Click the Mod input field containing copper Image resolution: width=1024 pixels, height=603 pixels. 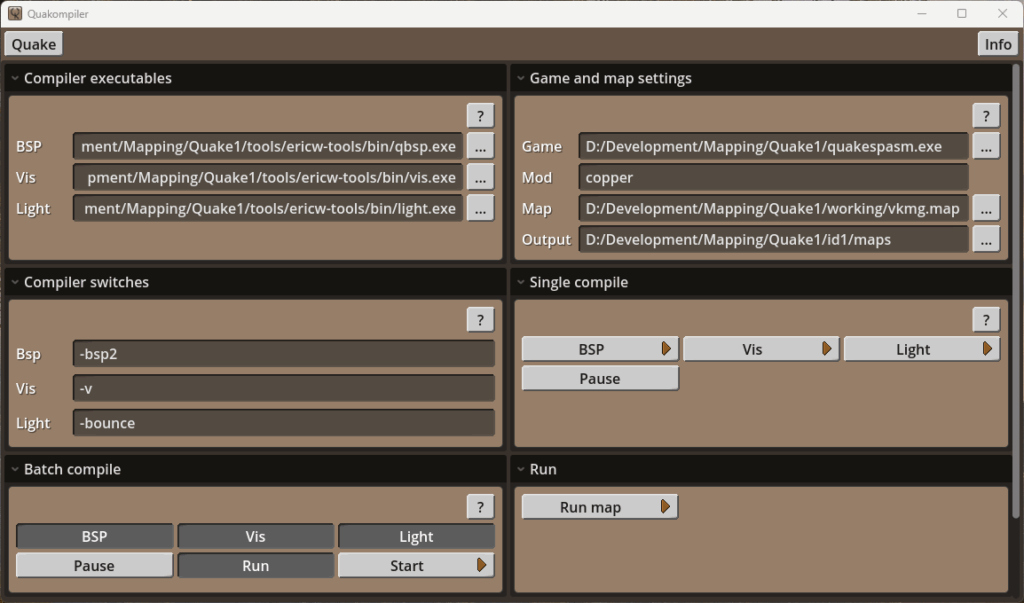click(x=772, y=178)
